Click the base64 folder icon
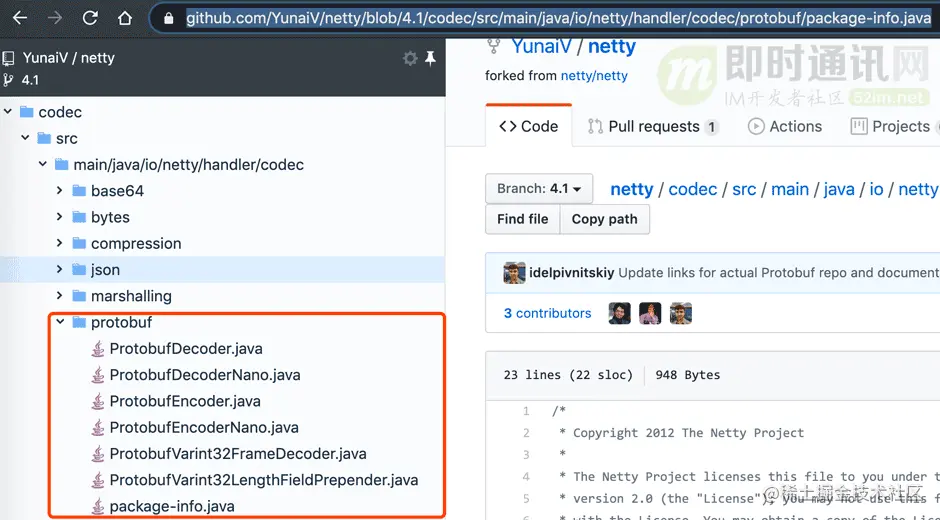Screen dimensions: 940x520 click(x=79, y=191)
